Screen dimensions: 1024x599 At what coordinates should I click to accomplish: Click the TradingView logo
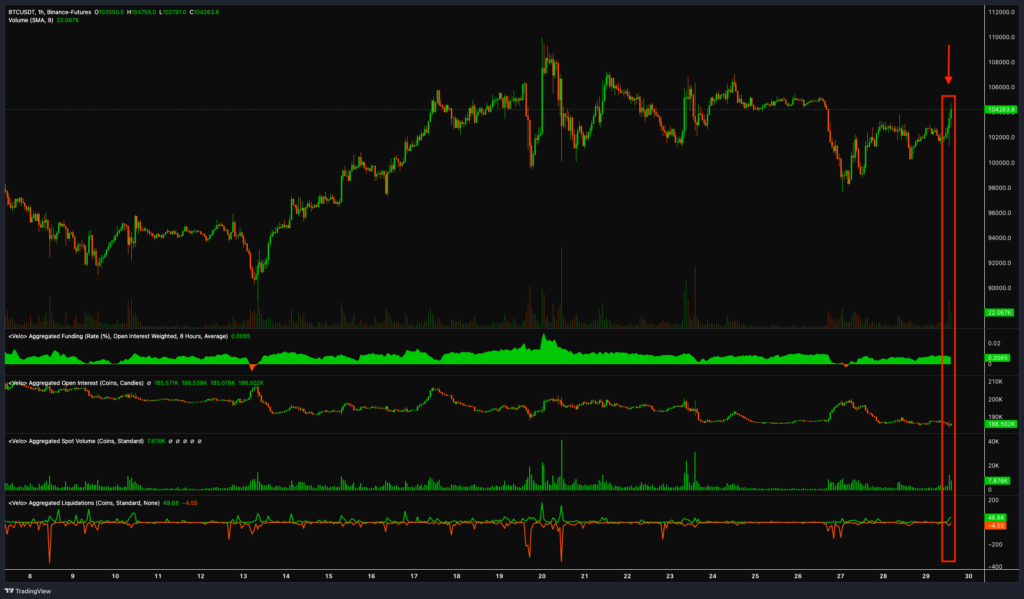[30, 590]
